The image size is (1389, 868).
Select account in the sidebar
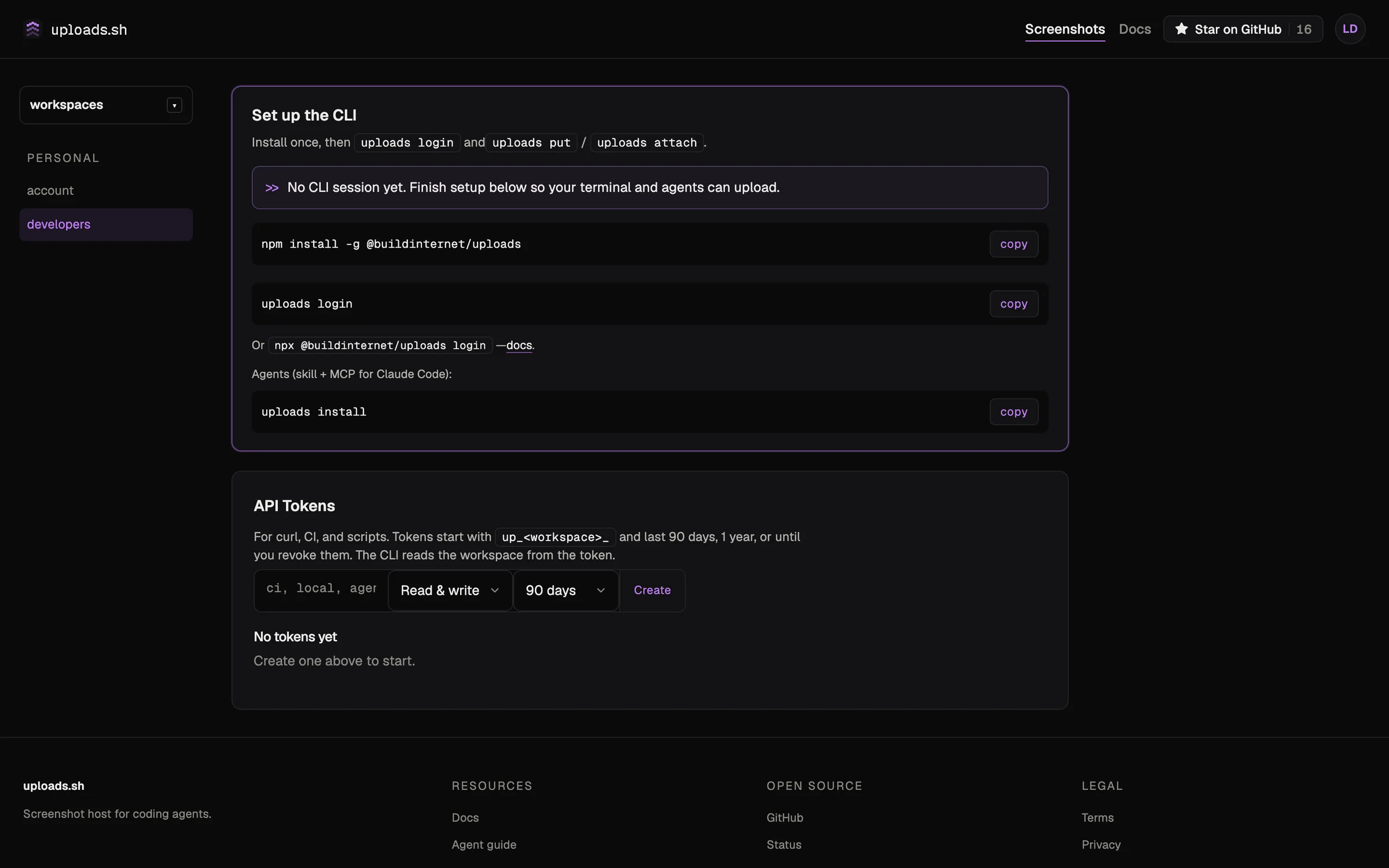(106, 190)
